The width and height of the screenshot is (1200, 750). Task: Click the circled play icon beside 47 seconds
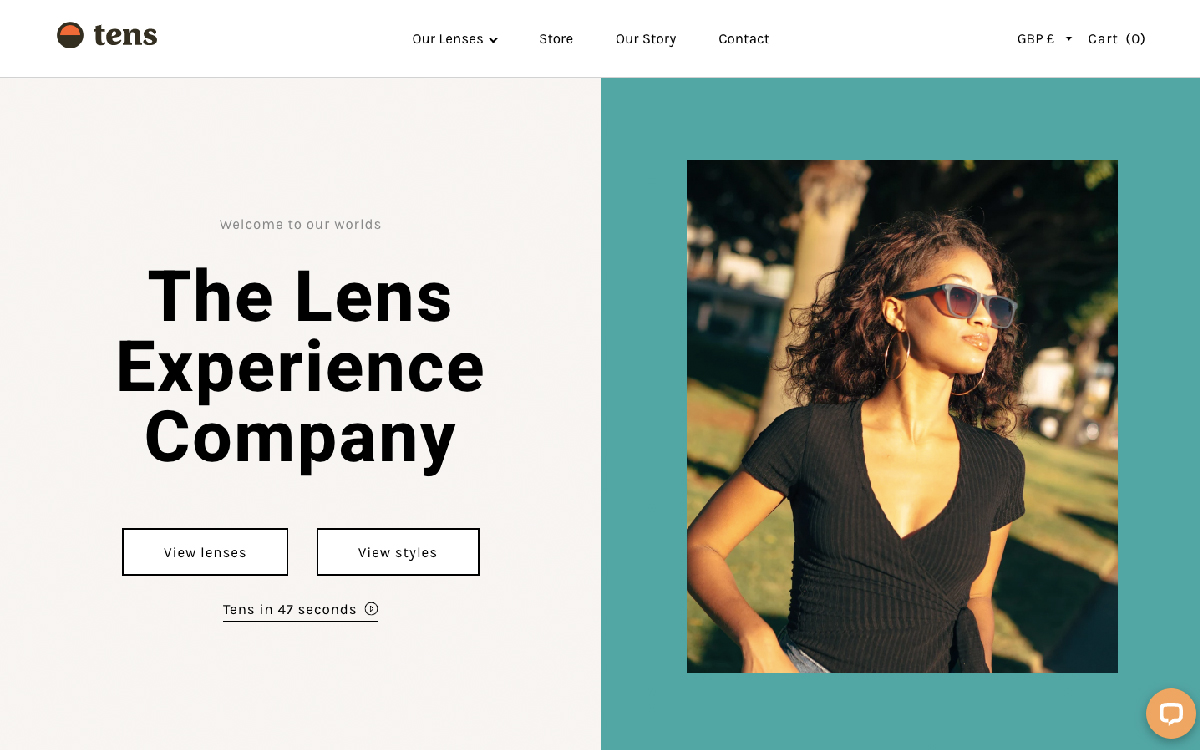(x=371, y=609)
